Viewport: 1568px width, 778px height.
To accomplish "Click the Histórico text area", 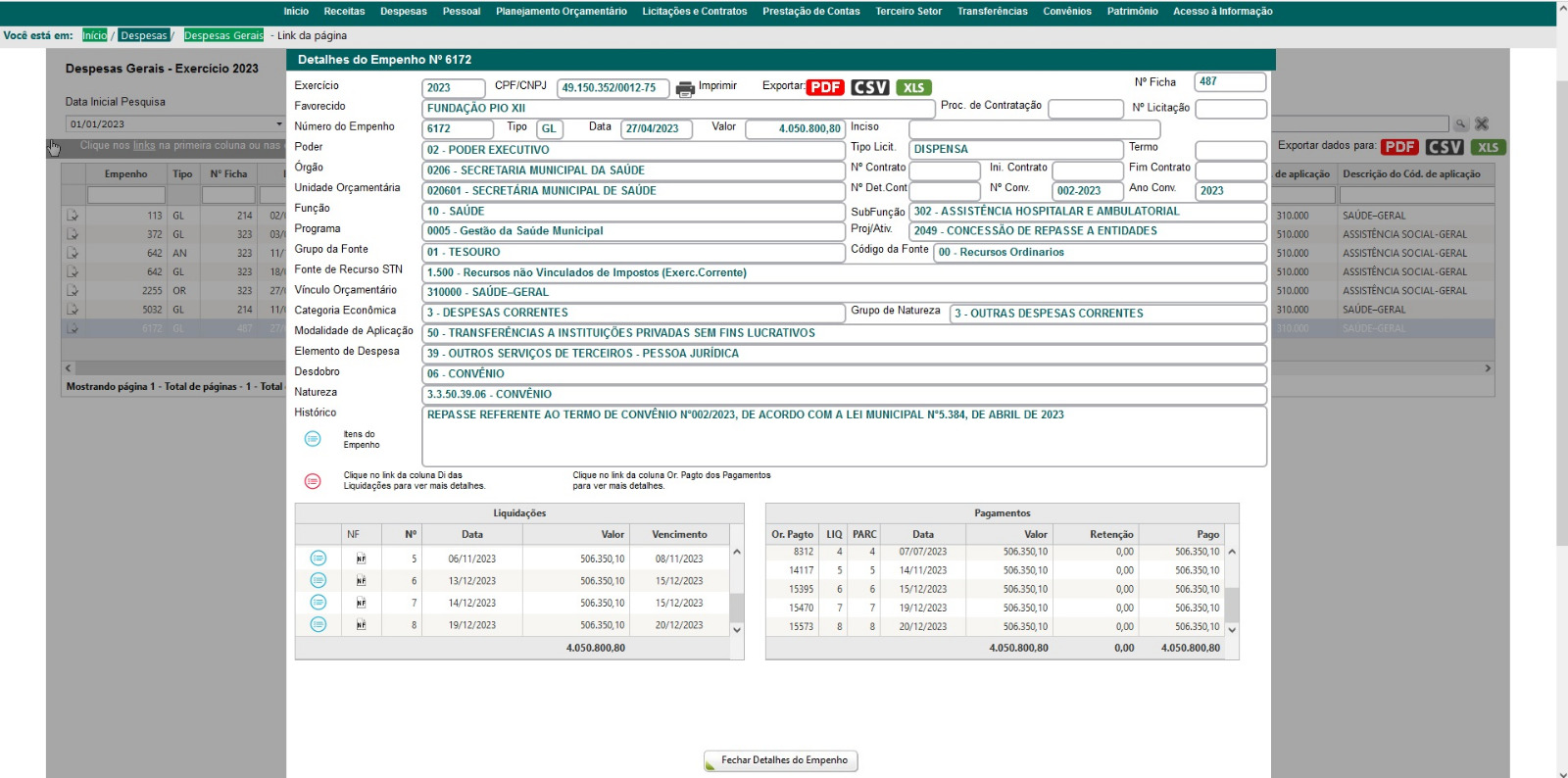I will tap(843, 436).
